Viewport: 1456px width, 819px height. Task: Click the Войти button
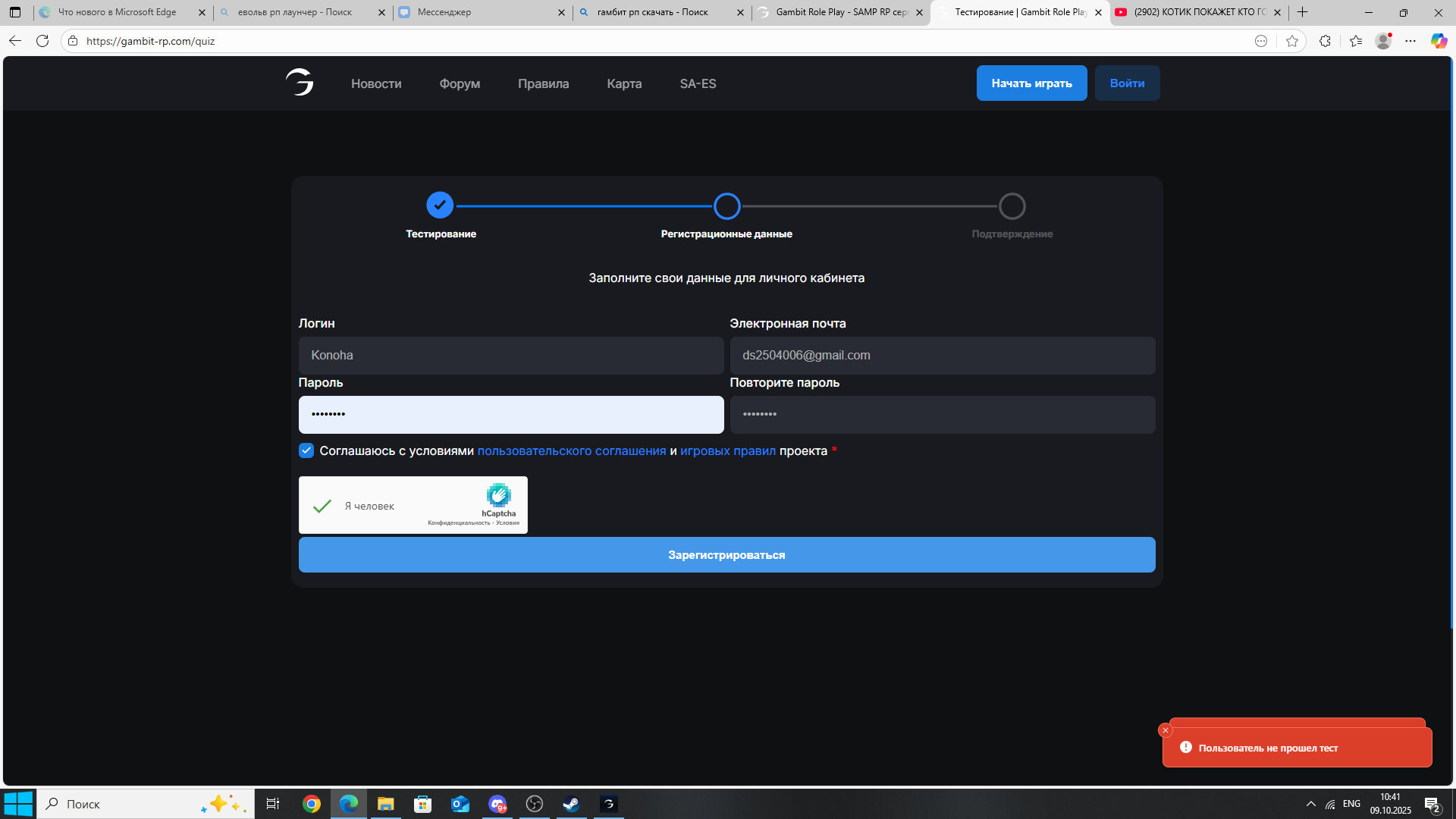click(x=1127, y=83)
